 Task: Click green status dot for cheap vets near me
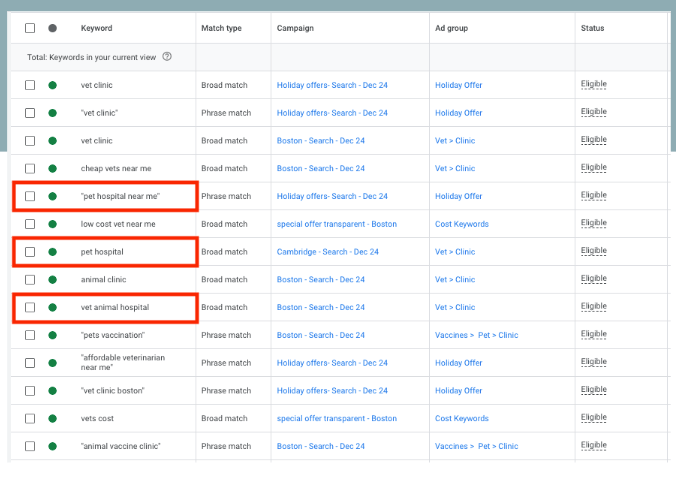click(52, 168)
